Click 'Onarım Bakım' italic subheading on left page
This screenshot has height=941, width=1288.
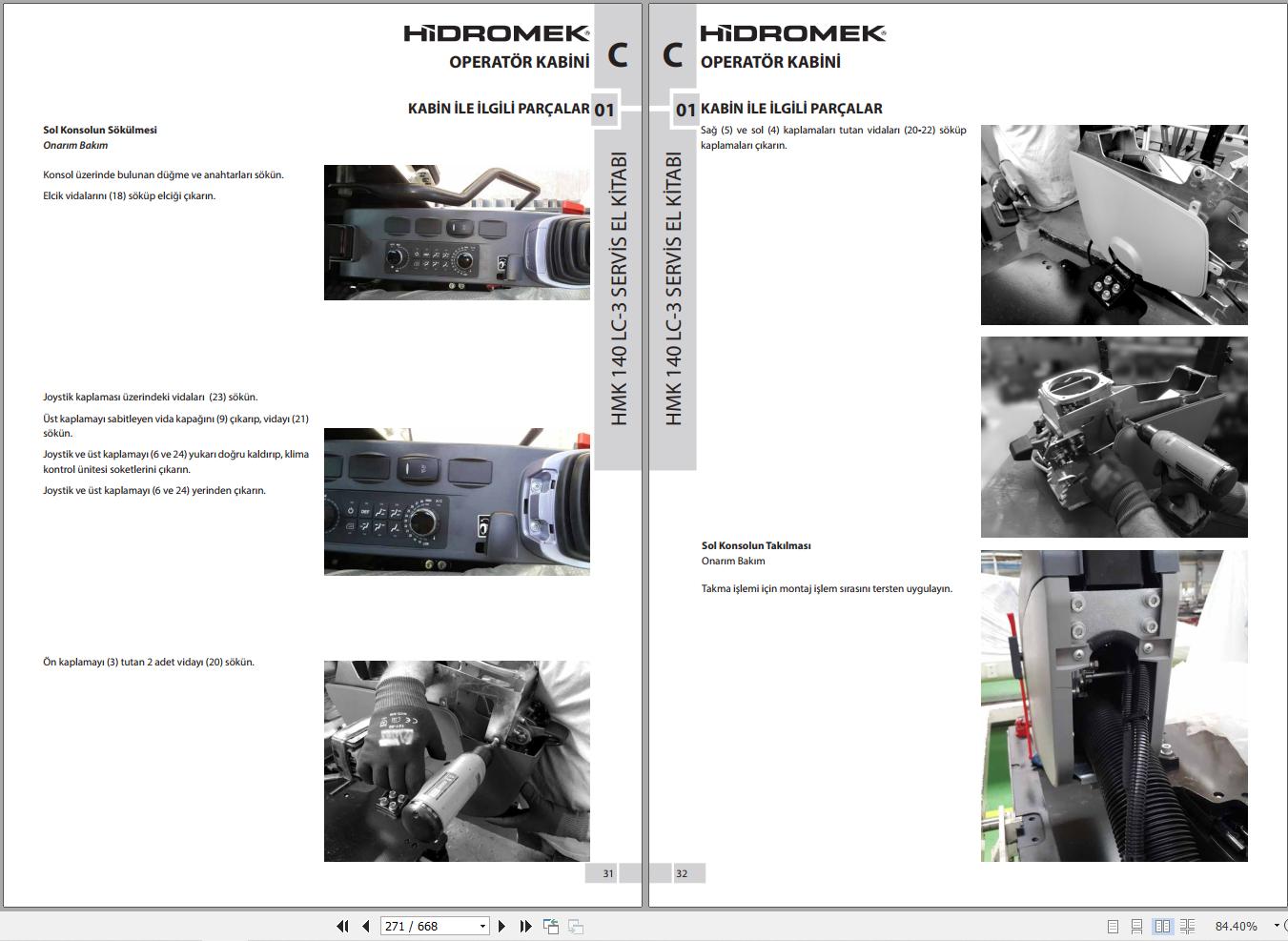75,145
